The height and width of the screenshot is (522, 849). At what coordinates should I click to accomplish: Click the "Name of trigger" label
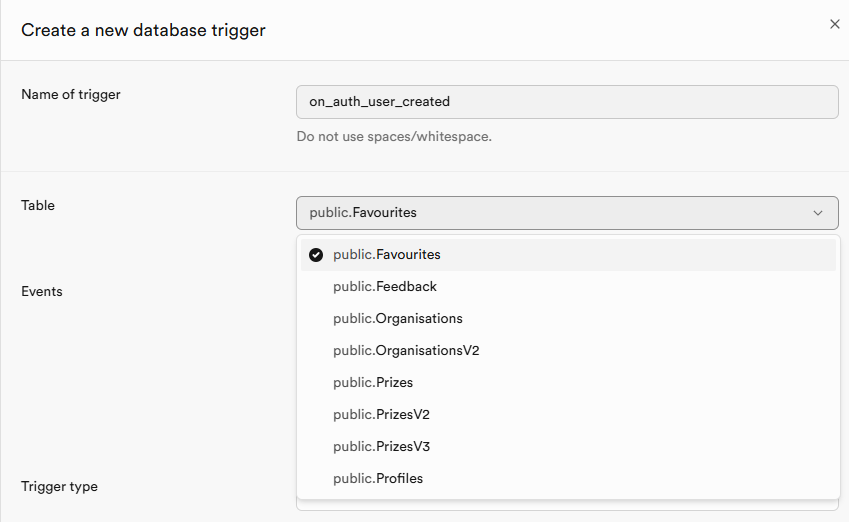click(71, 95)
